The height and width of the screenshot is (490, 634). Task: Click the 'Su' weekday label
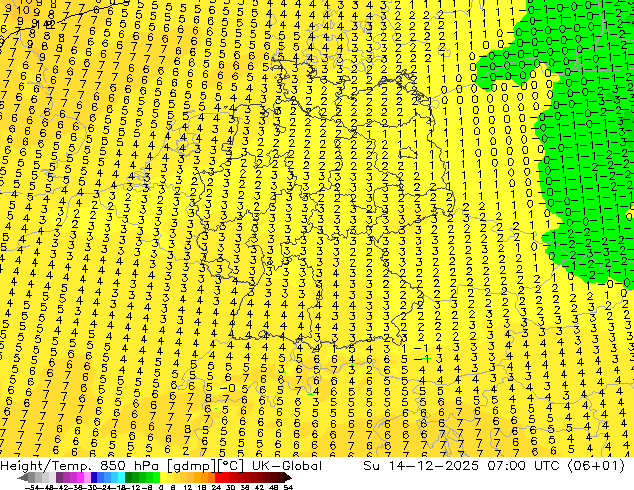[x=372, y=466]
